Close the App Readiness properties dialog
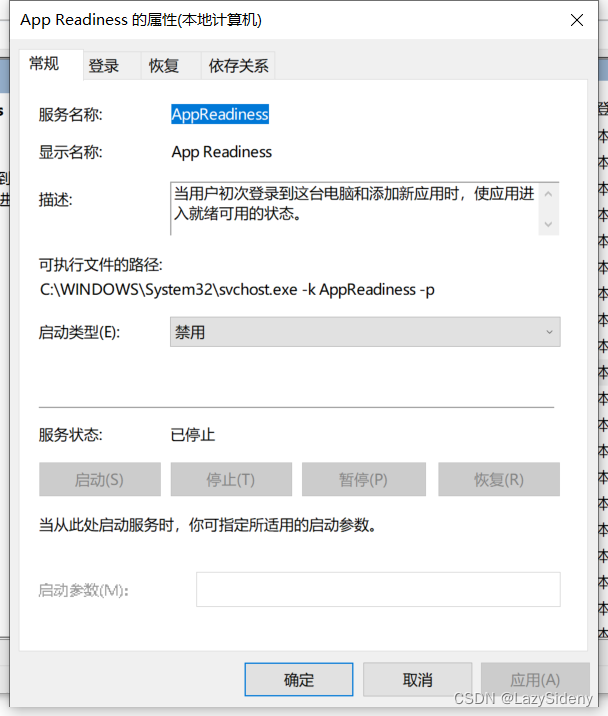The image size is (608, 716). pos(577,20)
